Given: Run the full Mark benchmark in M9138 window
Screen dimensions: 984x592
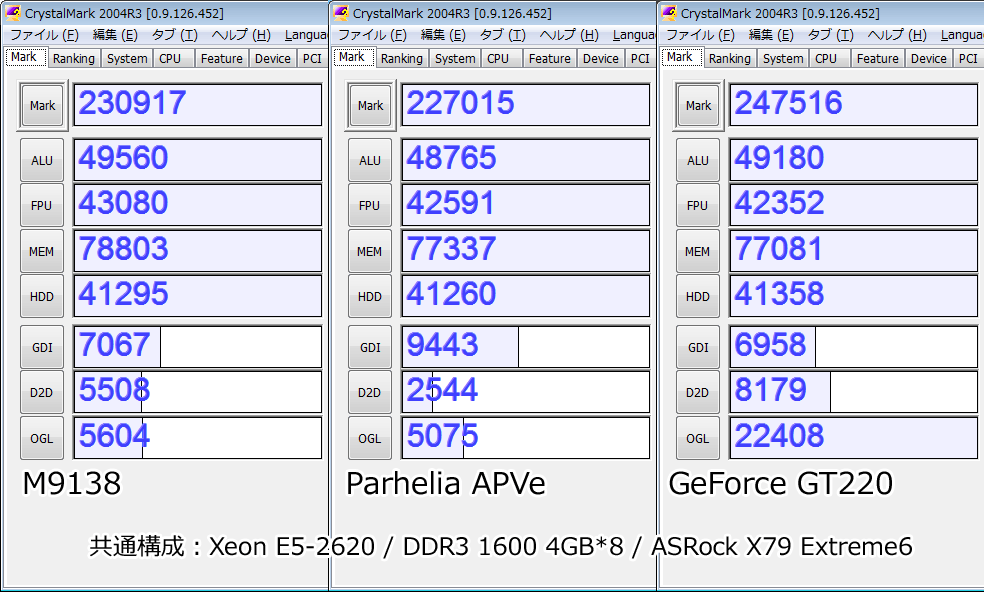Looking at the screenshot, I should point(42,105).
